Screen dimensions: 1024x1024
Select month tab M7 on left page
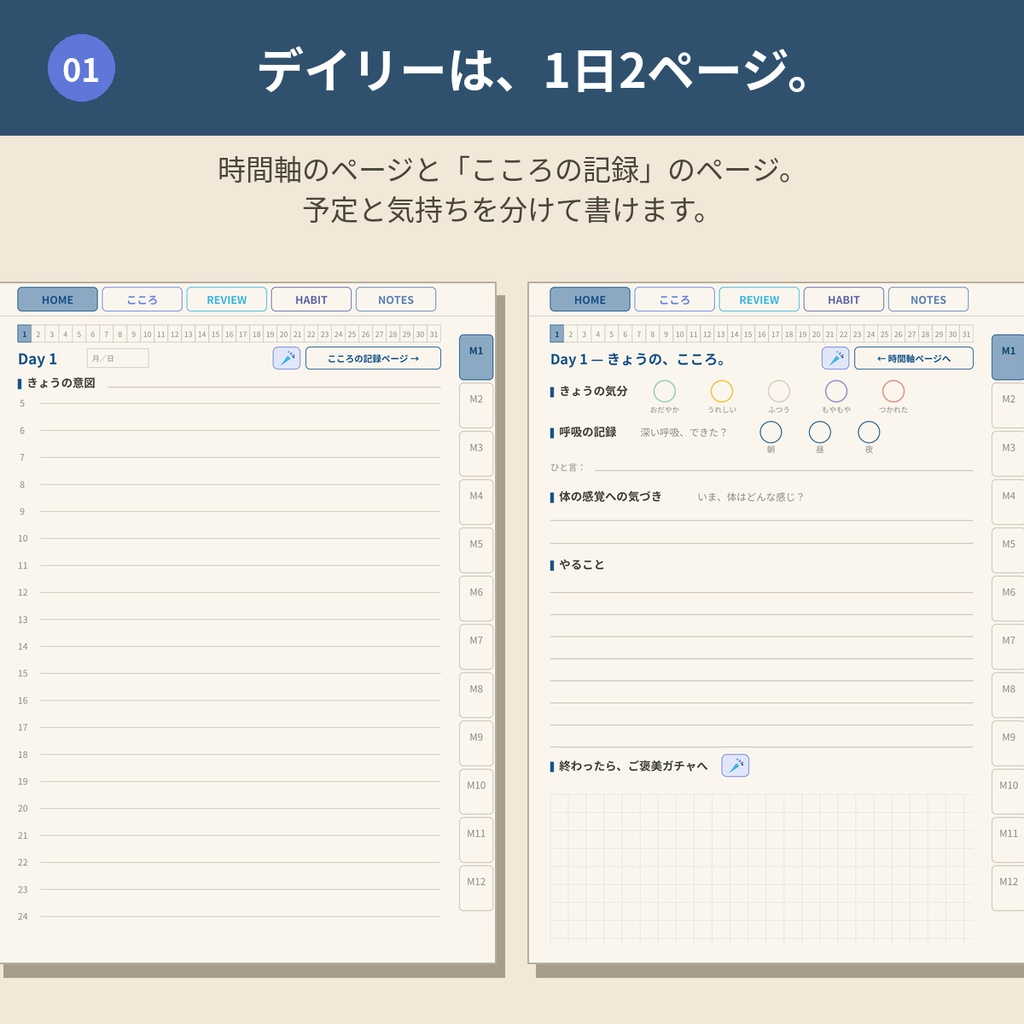(x=476, y=647)
